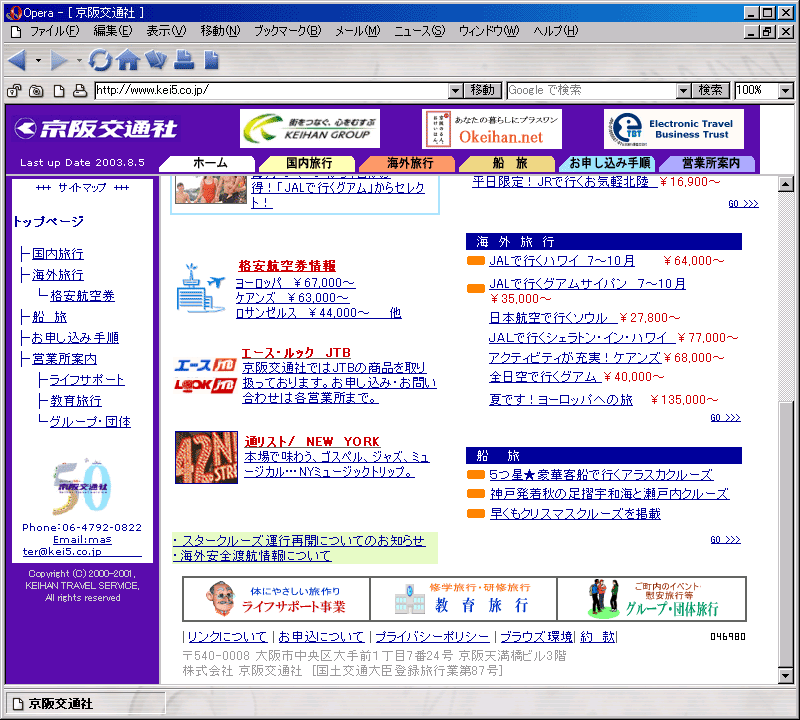Open the 表示(V) menu
This screenshot has width=800, height=720.
pyautogui.click(x=166, y=31)
